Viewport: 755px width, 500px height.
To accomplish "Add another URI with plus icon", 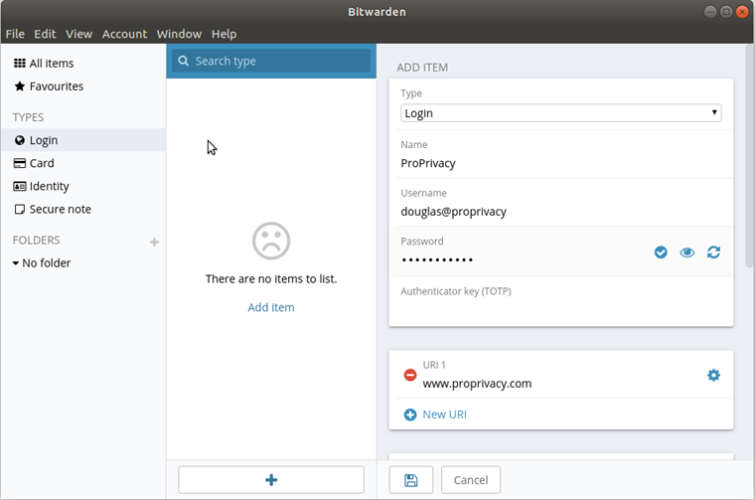I will pos(410,415).
